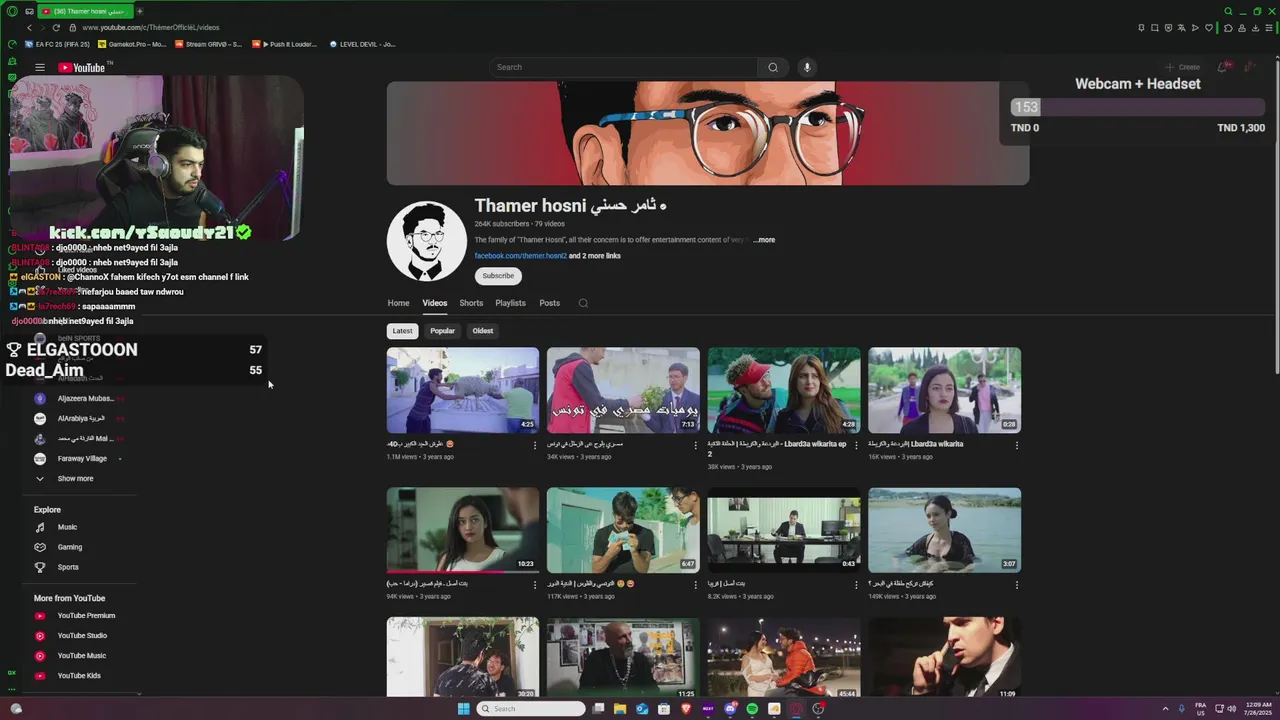1280x720 pixels.
Task: Open more options for 1.1M views video
Action: (x=535, y=445)
